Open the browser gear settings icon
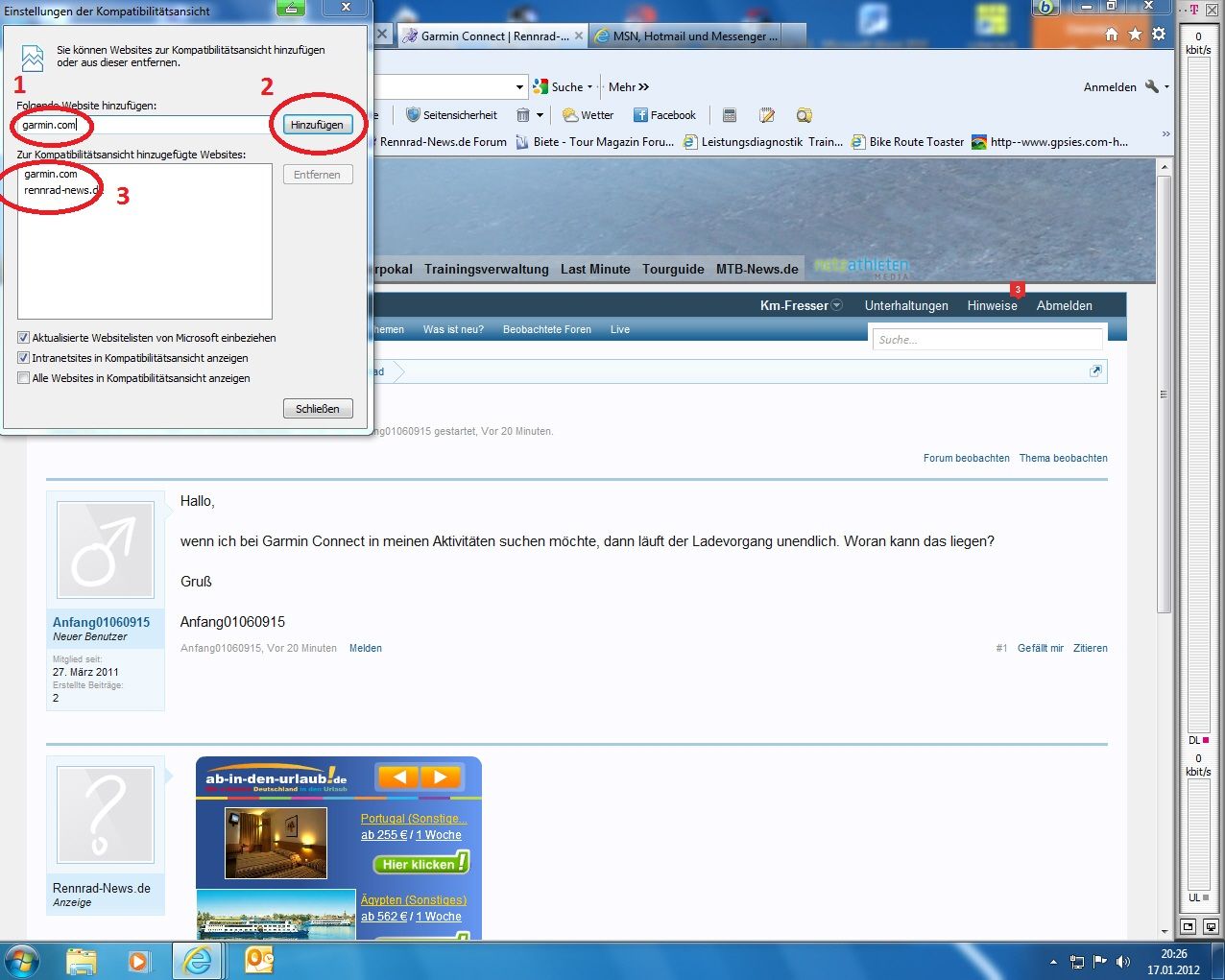The height and width of the screenshot is (980, 1225). click(1159, 35)
